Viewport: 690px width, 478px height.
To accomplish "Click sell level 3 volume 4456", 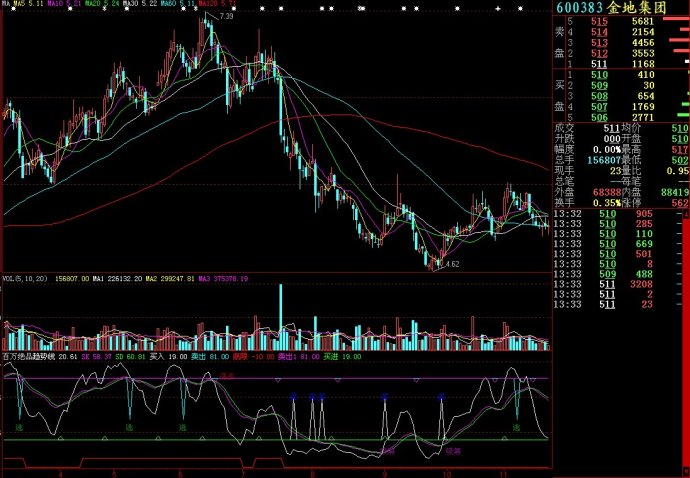I will pyautogui.click(x=643, y=43).
